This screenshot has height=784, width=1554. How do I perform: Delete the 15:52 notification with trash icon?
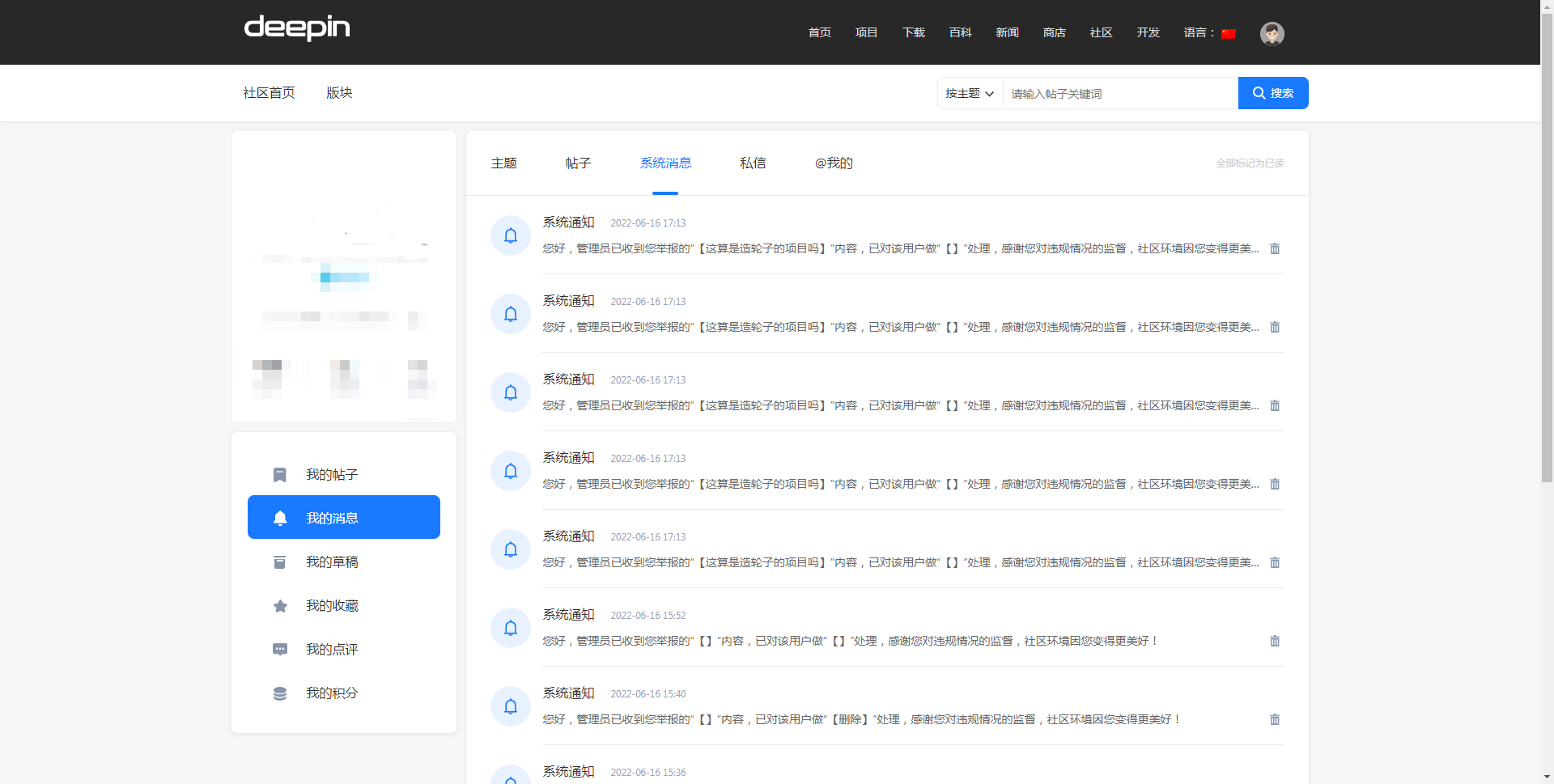1275,641
